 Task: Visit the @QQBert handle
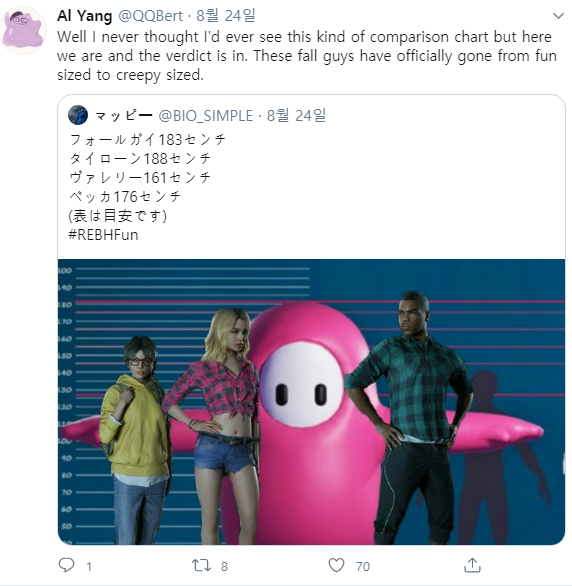(151, 16)
